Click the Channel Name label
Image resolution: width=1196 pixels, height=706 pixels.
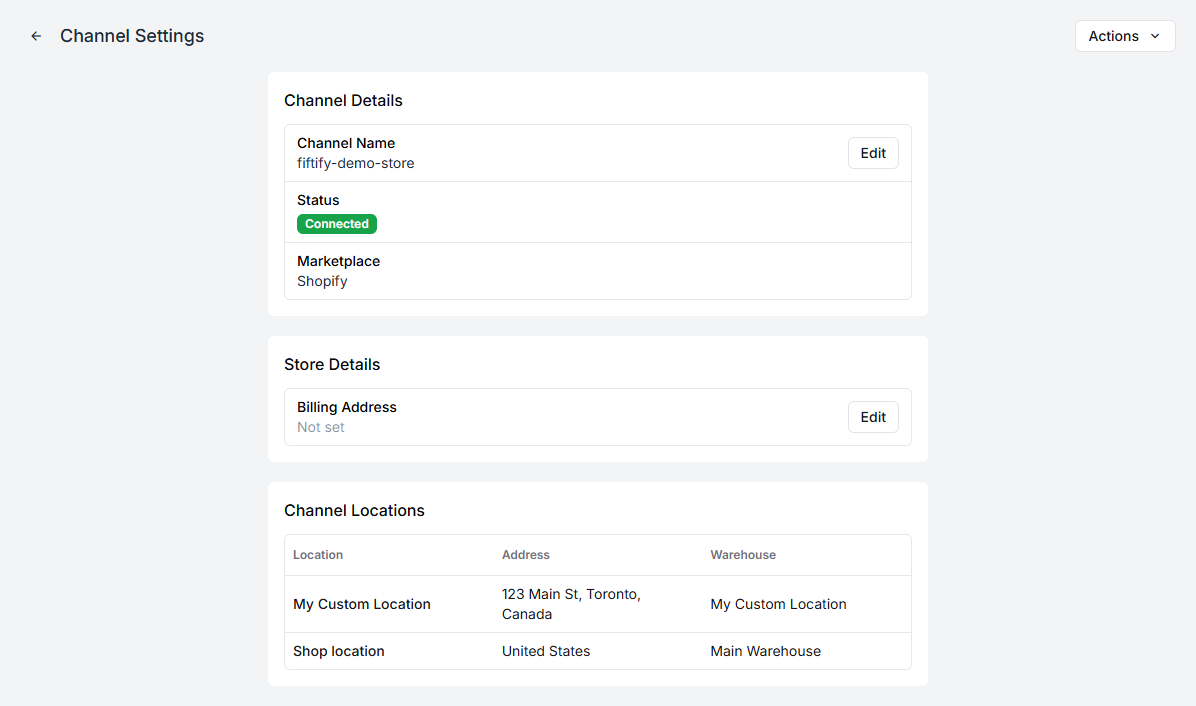(x=346, y=143)
